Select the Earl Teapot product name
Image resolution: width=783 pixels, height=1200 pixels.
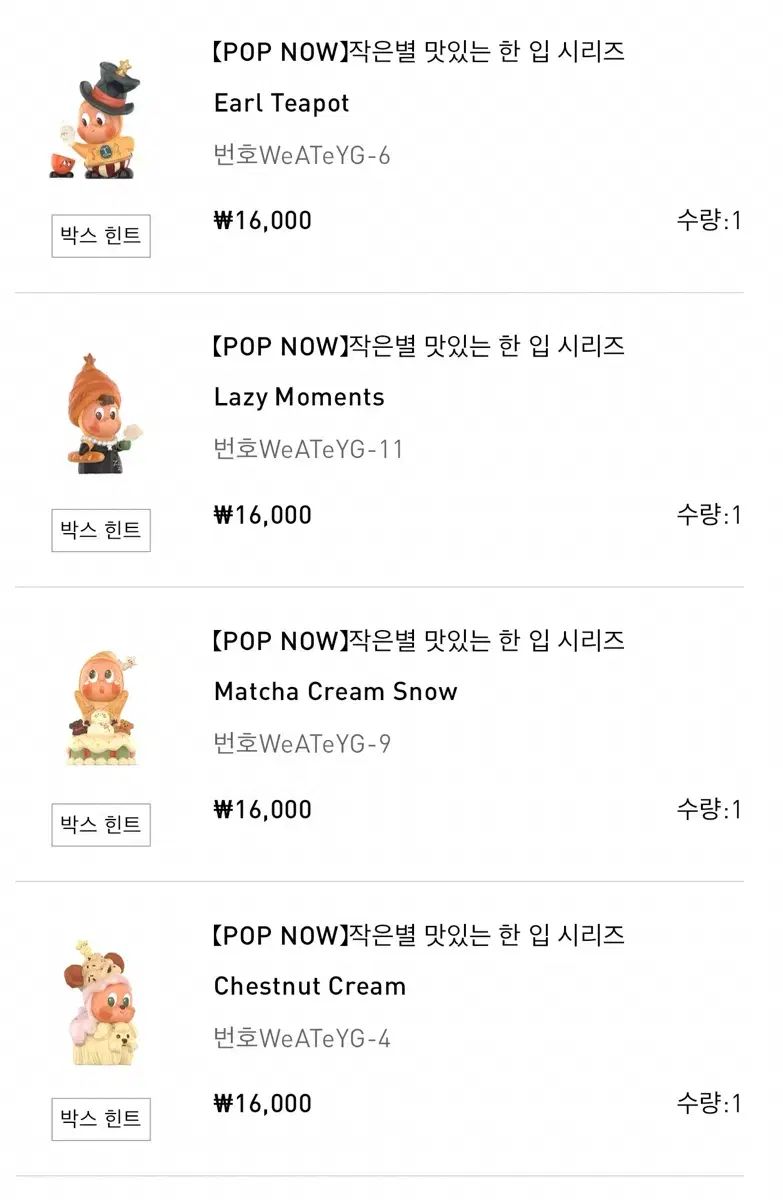282,103
